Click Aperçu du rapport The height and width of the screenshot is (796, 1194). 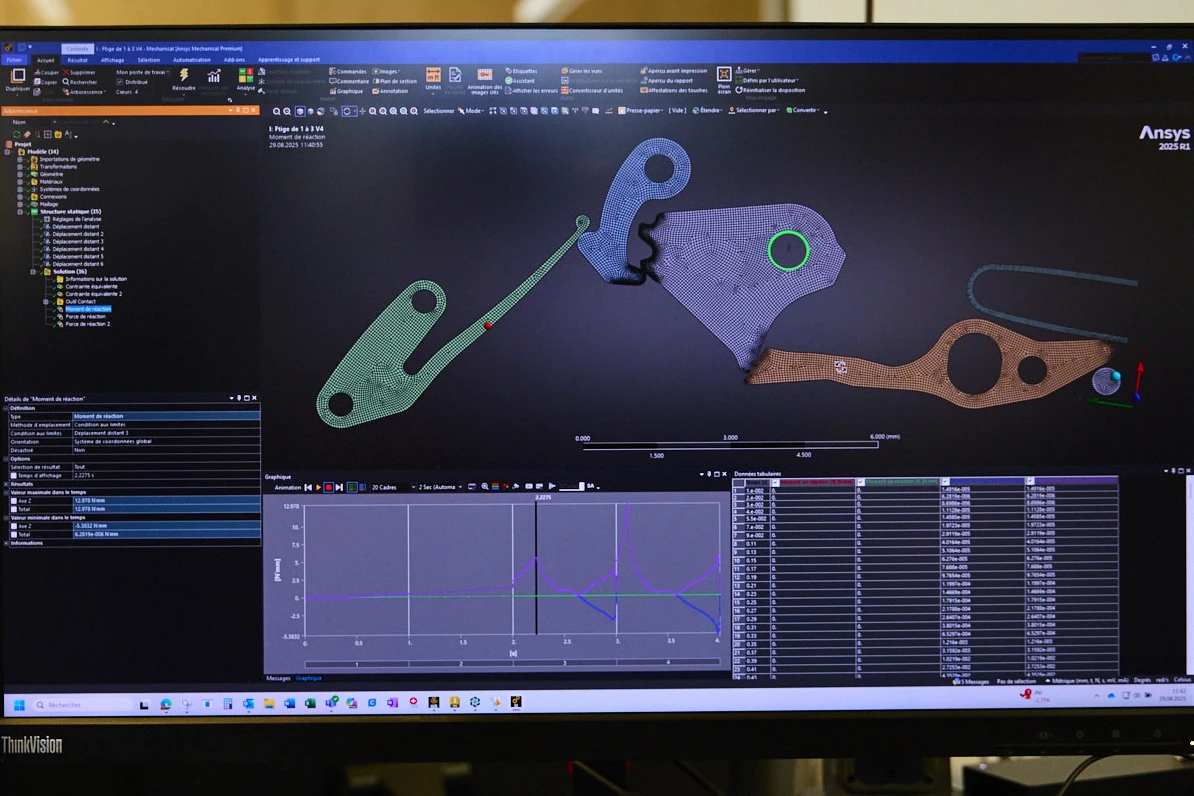click(x=667, y=80)
